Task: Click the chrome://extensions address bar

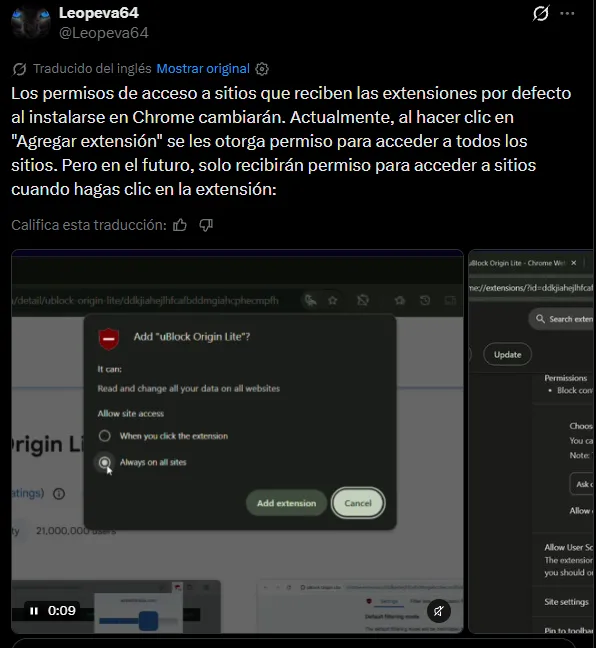Action: (x=531, y=288)
